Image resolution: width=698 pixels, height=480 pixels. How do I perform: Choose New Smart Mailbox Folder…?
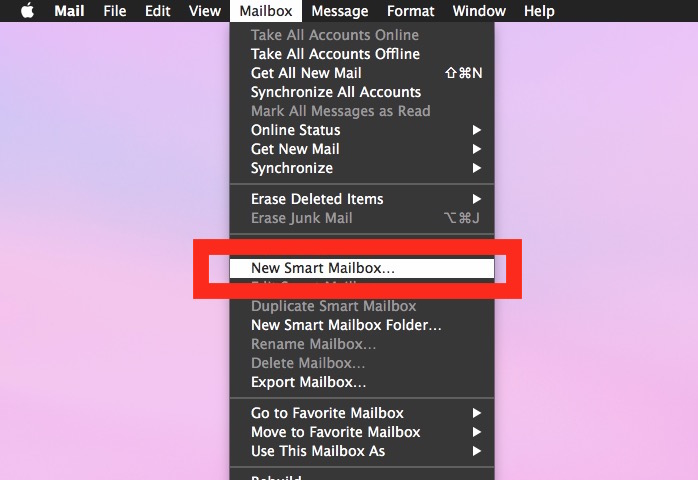362,325
